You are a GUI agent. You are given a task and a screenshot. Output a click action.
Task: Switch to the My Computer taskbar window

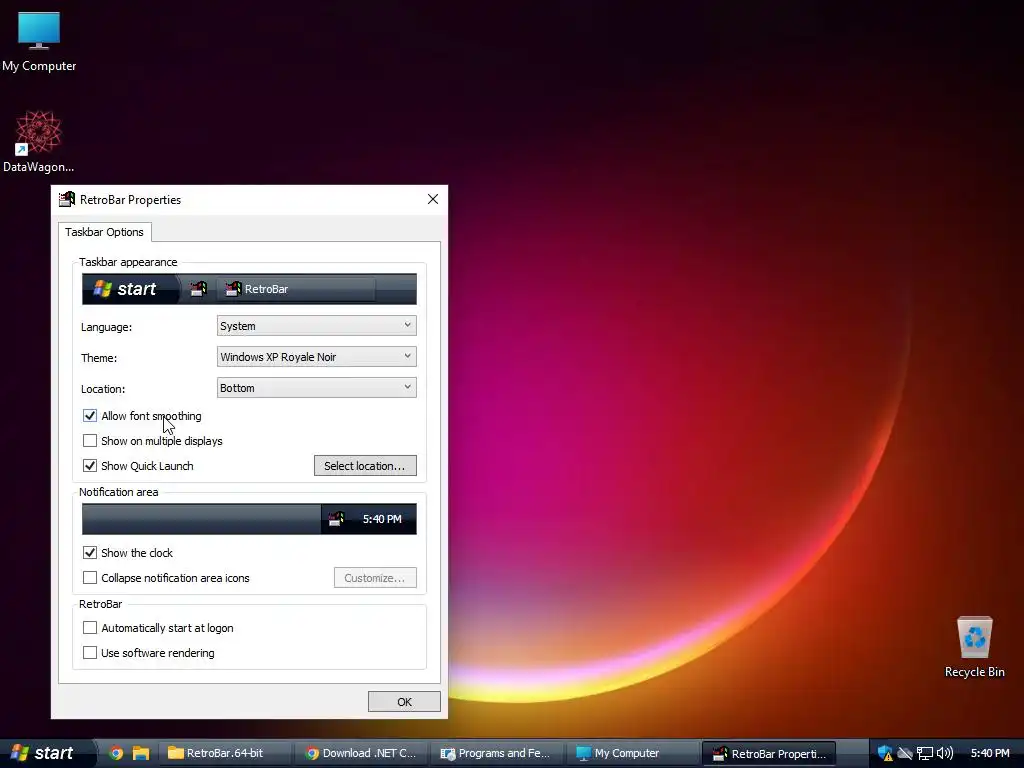632,753
